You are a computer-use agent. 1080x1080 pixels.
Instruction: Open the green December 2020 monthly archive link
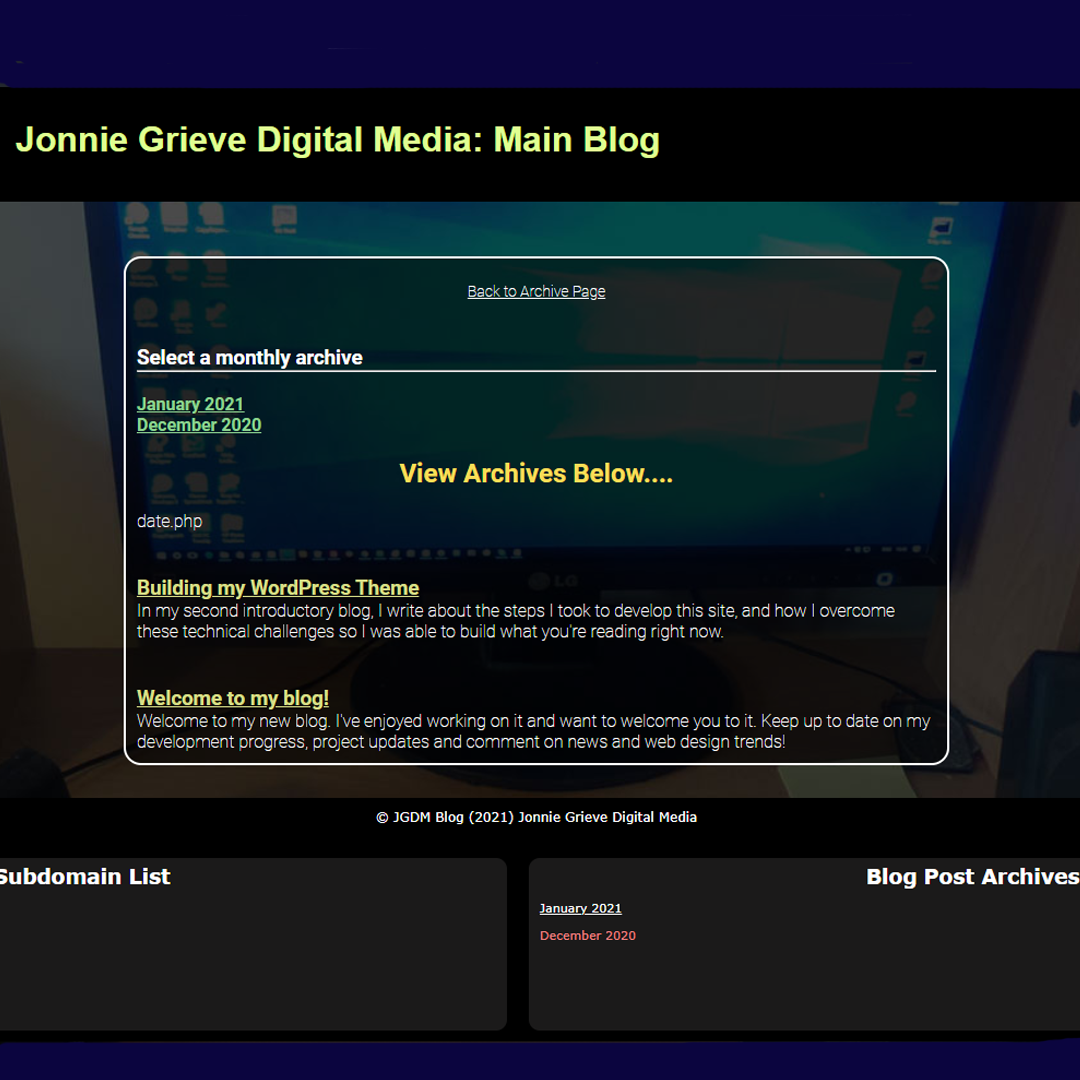tap(198, 425)
